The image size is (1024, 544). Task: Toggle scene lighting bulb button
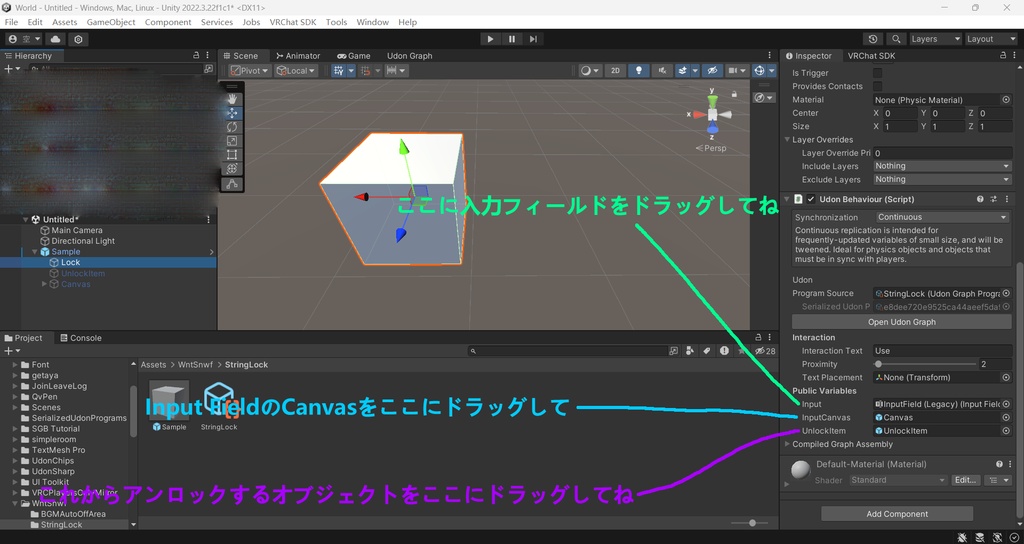click(639, 71)
